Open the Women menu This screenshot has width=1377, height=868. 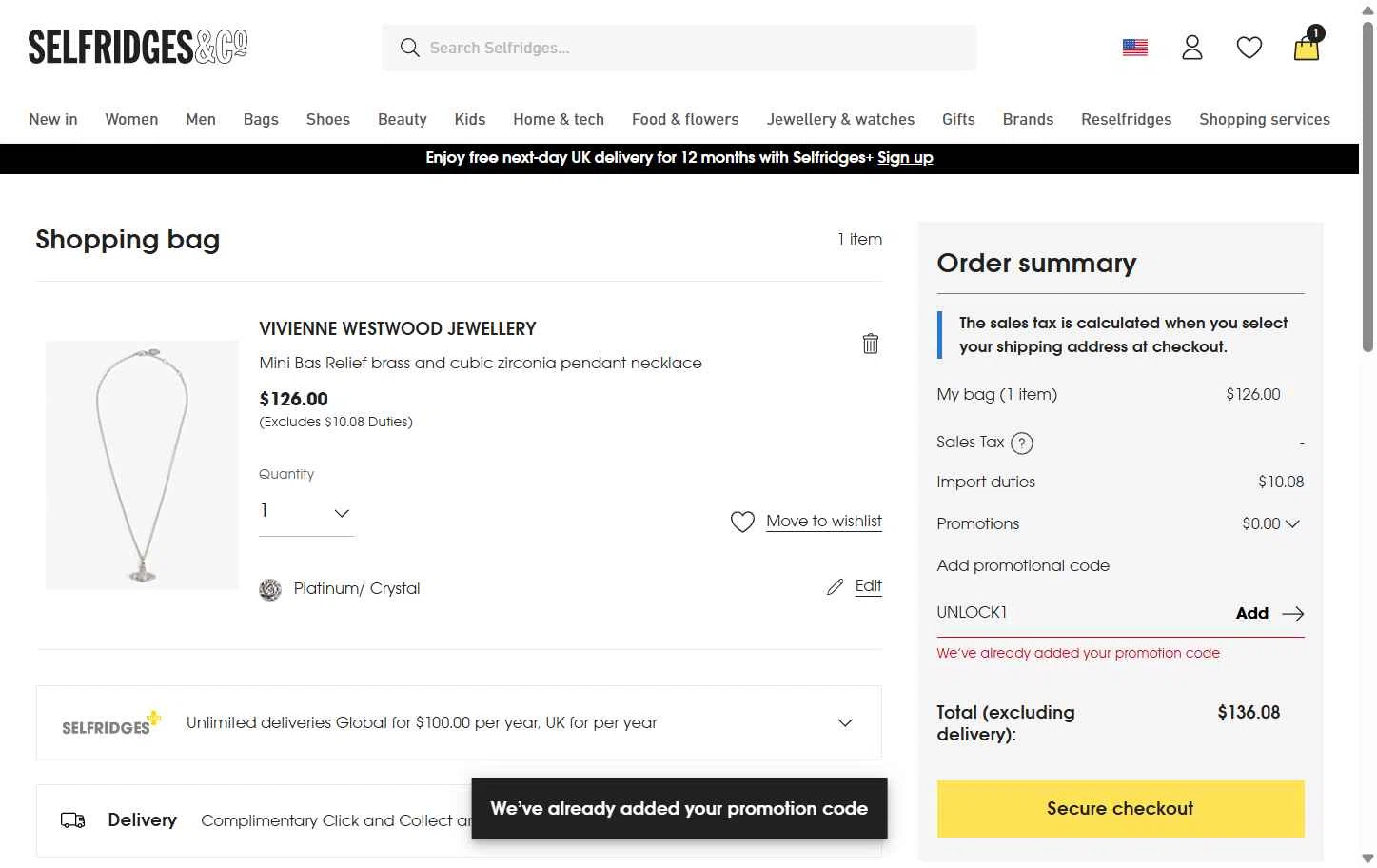coord(131,119)
